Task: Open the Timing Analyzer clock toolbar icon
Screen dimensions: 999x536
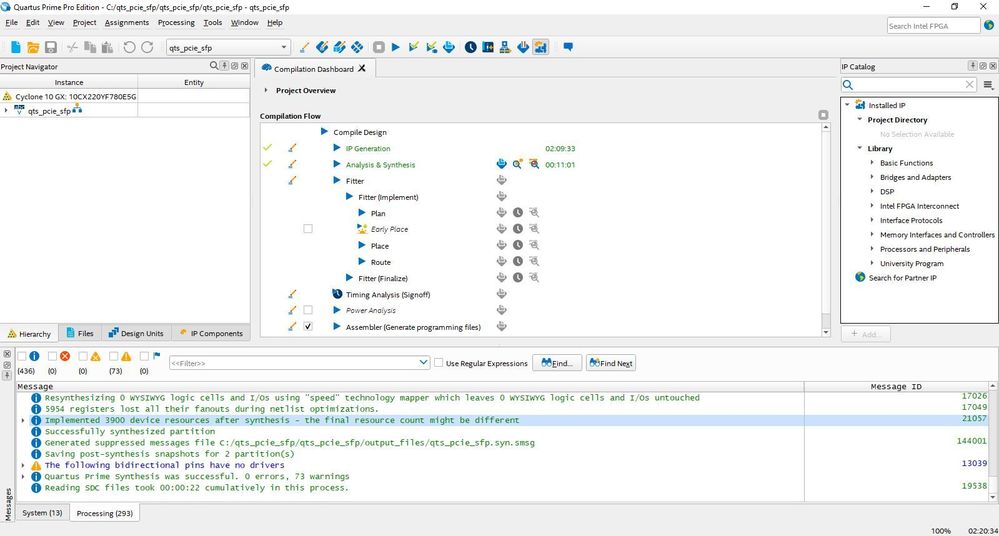Action: 470,47
